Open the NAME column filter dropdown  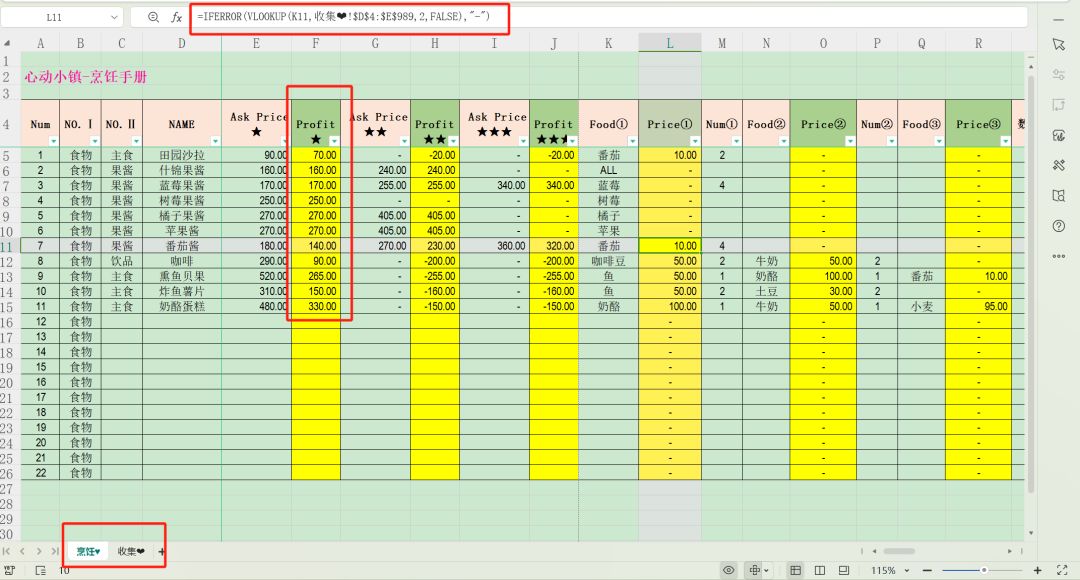(213, 141)
